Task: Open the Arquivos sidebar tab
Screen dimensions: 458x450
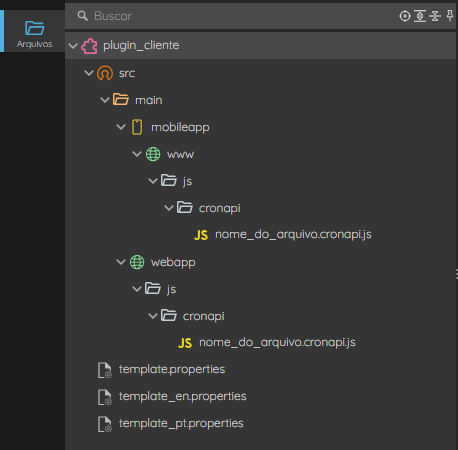Action: (34, 34)
